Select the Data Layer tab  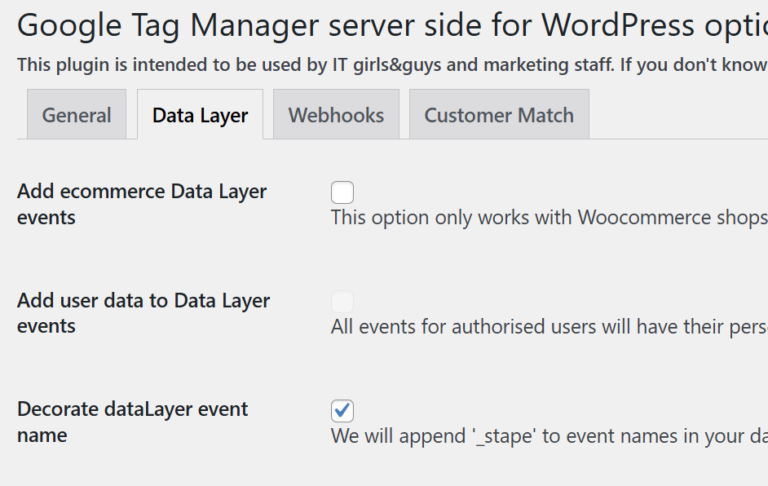(x=200, y=115)
